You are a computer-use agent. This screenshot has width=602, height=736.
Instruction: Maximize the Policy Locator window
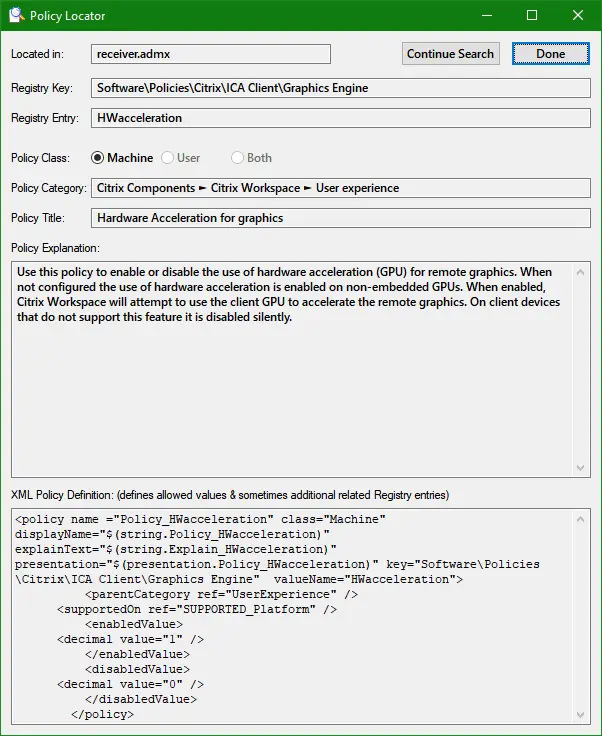pos(532,15)
